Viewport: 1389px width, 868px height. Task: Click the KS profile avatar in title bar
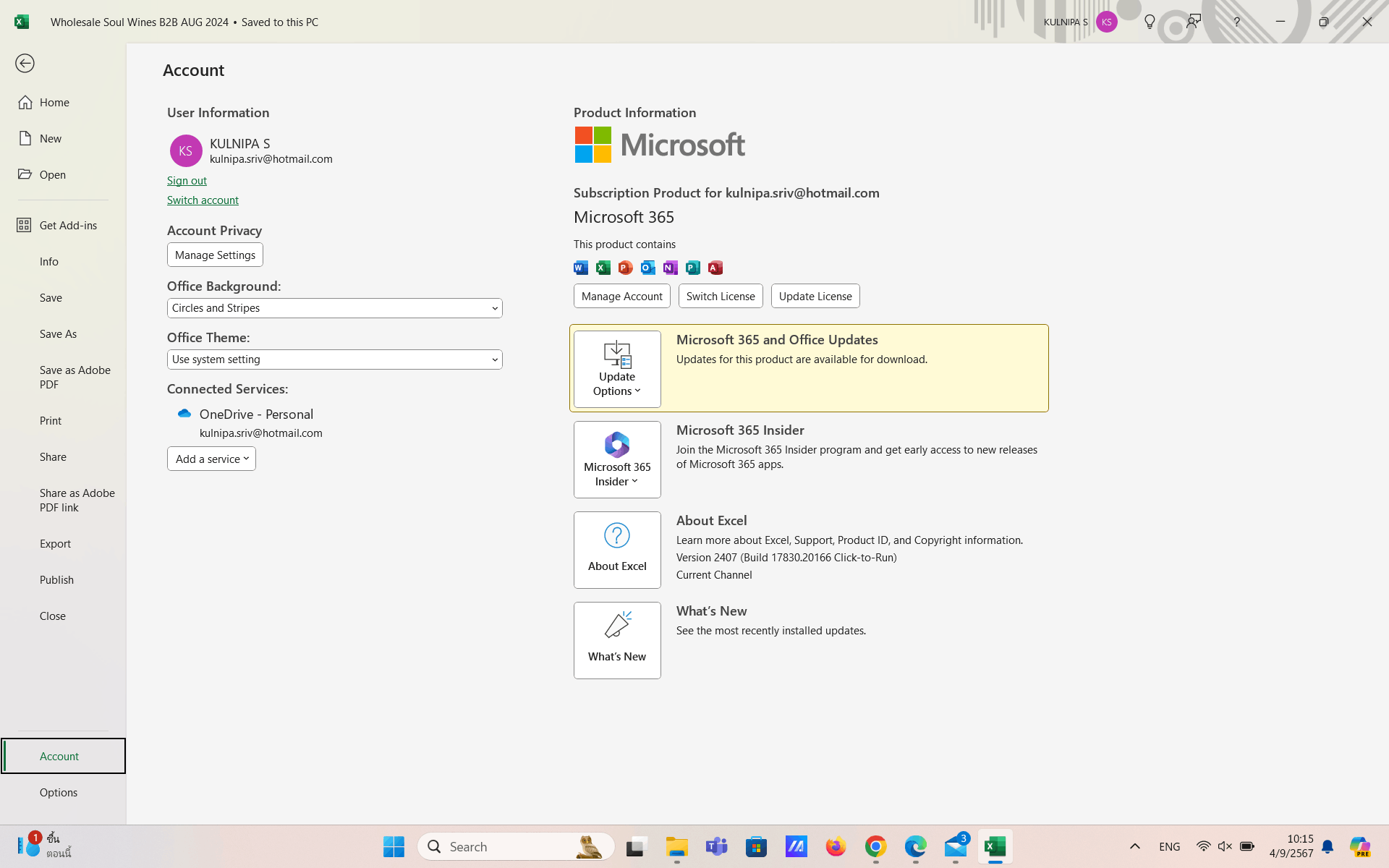(x=1106, y=22)
